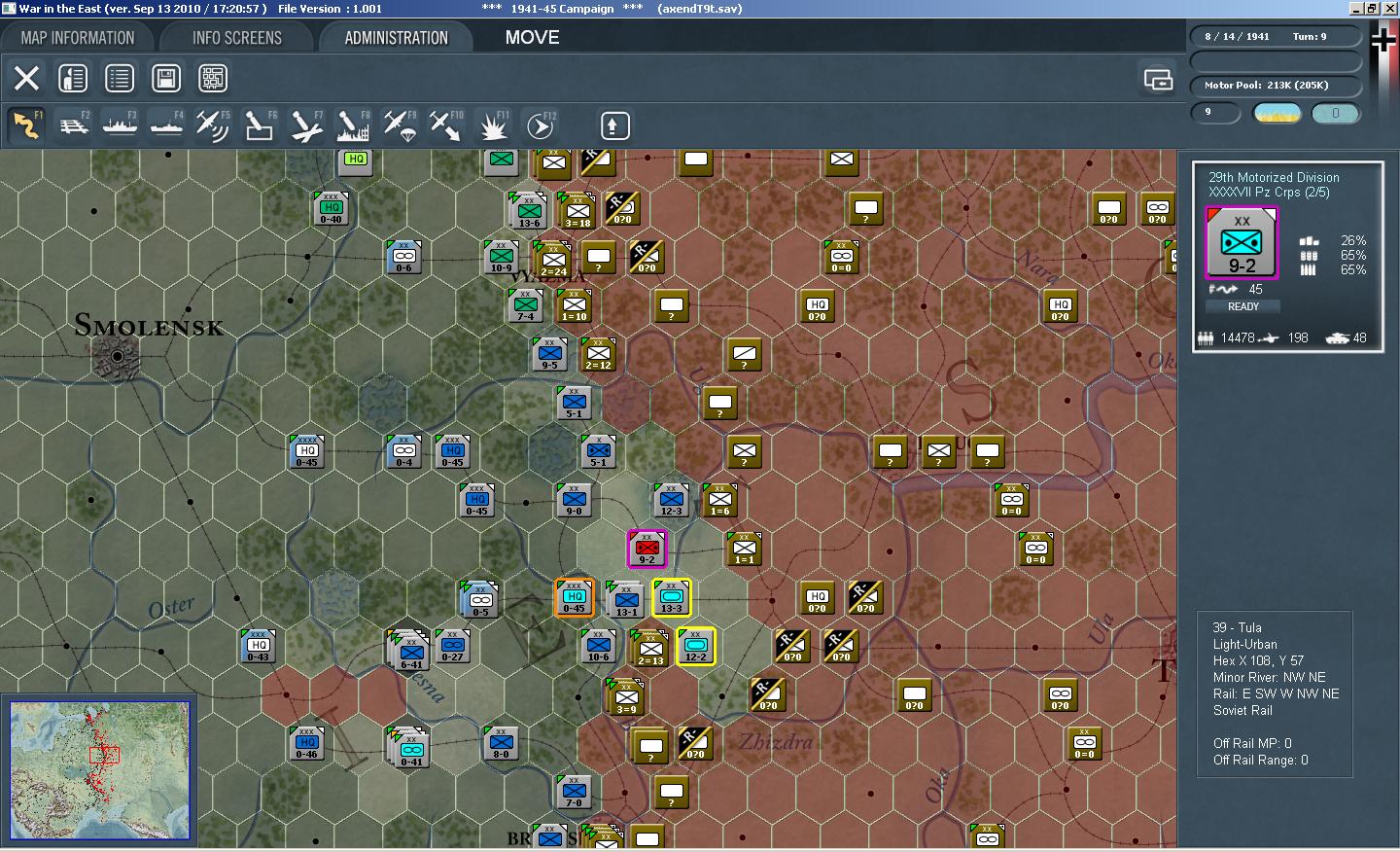Click the X quit game icon
Image resolution: width=1400 pixels, height=852 pixels.
tap(27, 78)
